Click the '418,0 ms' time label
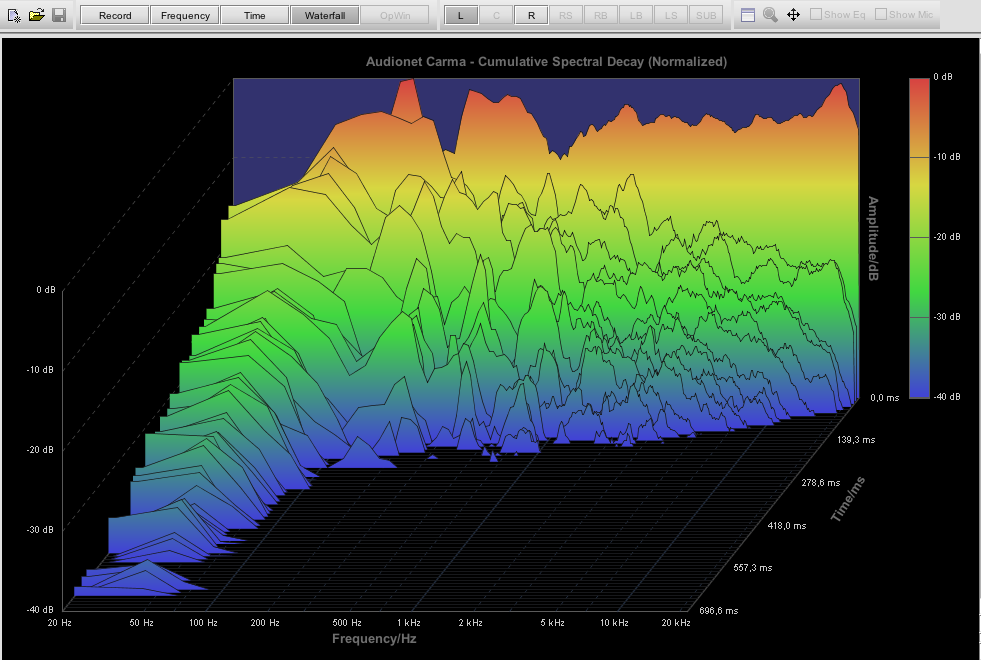981x660 pixels. point(787,525)
